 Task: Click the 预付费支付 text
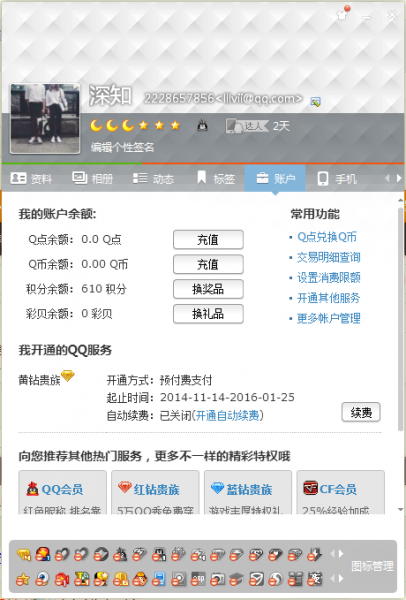click(186, 380)
